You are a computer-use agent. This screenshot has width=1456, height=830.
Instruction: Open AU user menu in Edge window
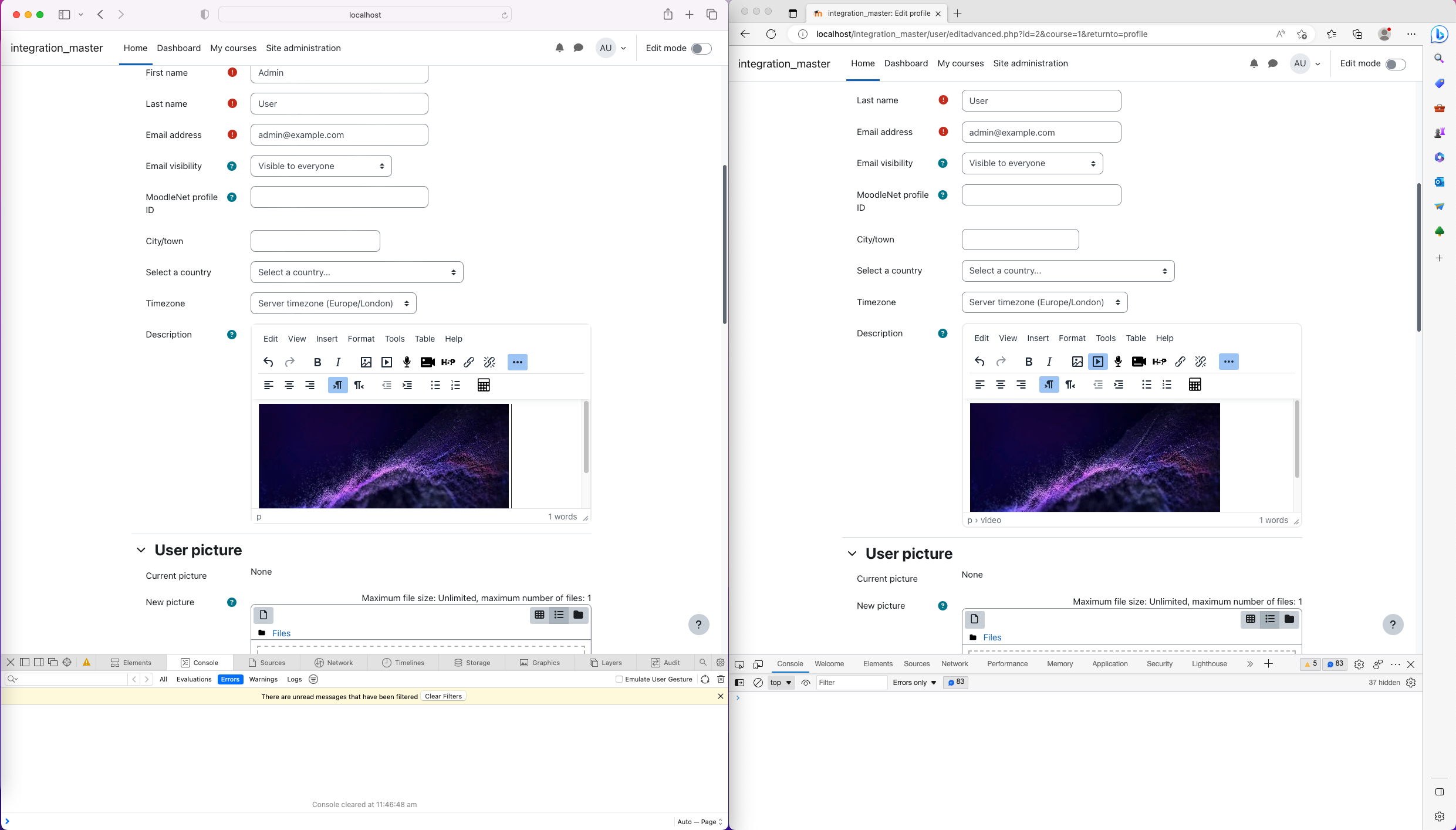(x=1306, y=63)
